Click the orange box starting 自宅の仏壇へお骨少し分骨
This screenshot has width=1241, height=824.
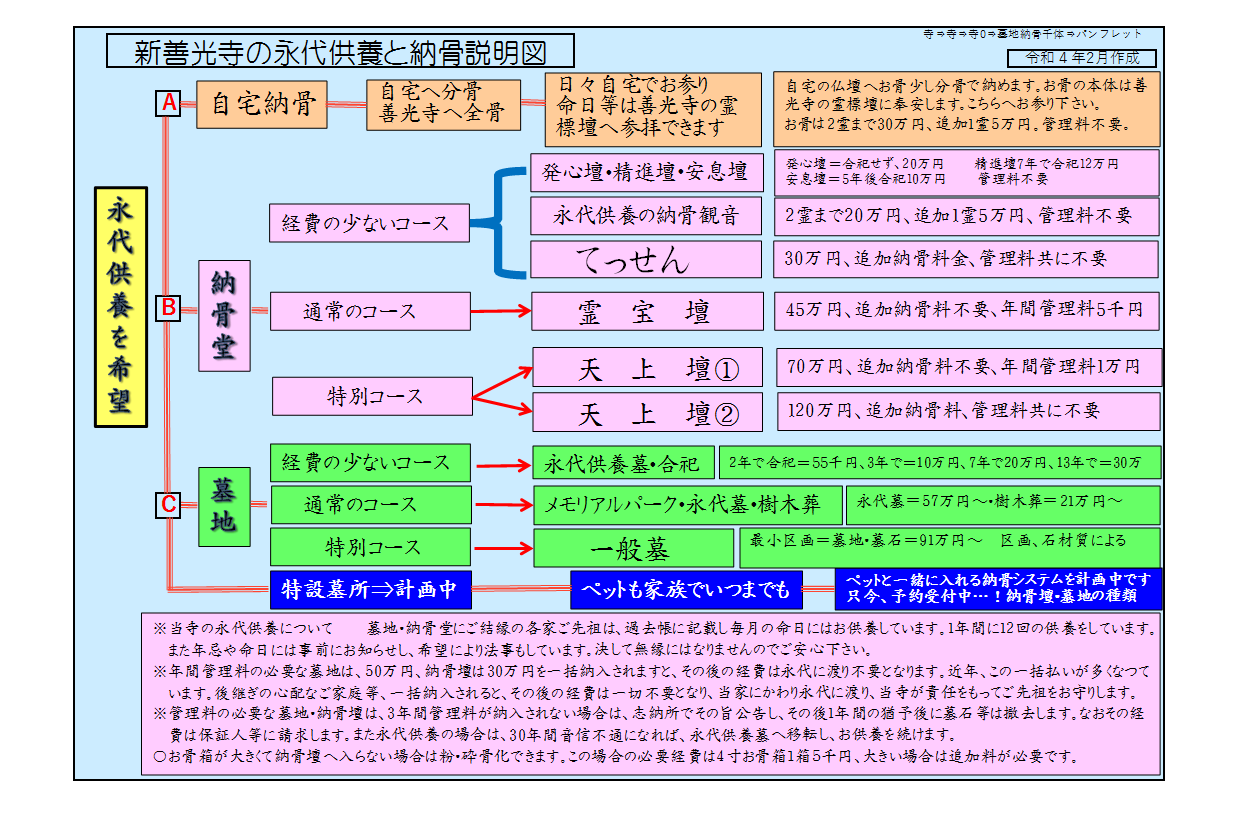[x=966, y=109]
